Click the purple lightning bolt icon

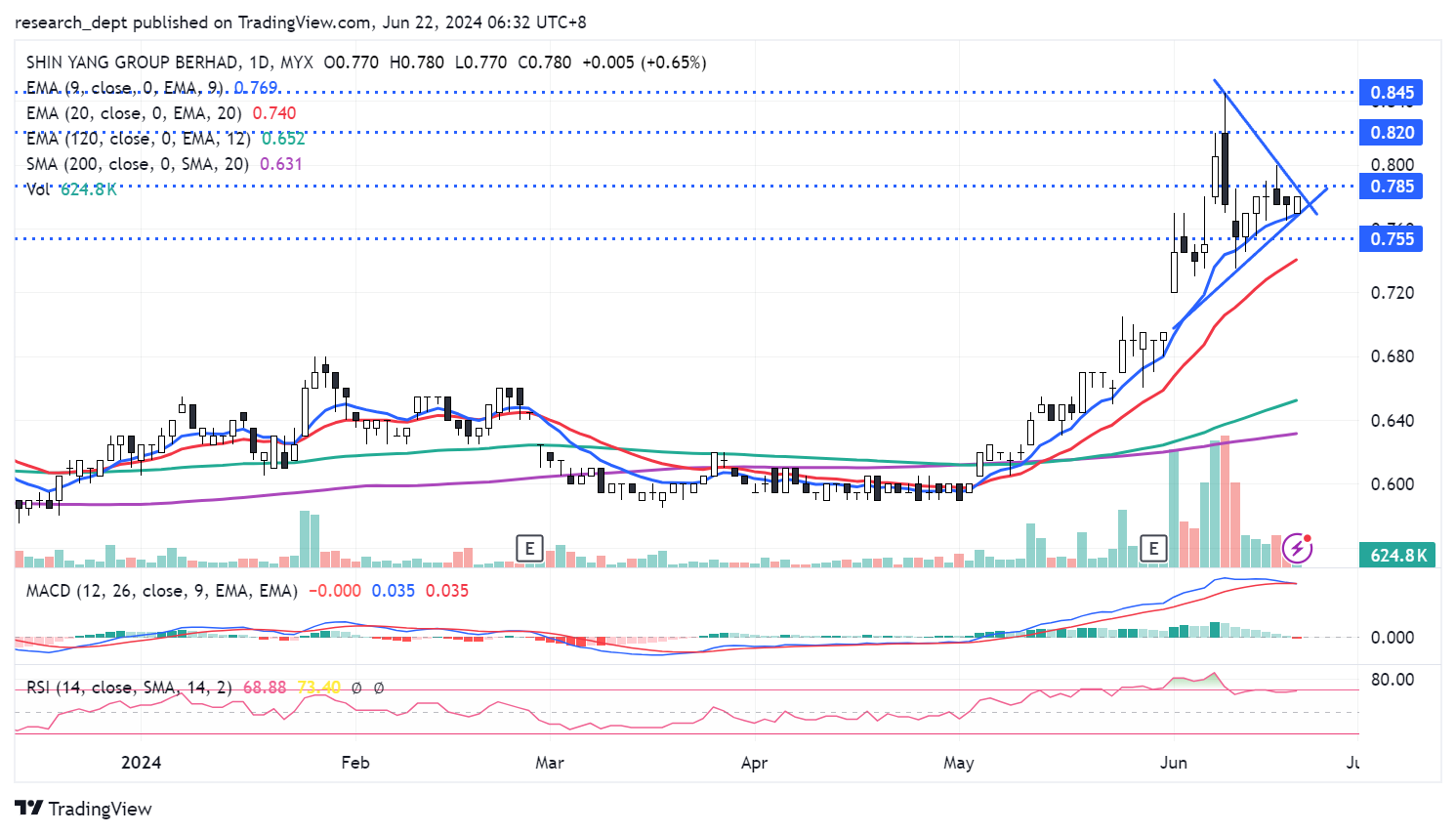pos(1297,548)
